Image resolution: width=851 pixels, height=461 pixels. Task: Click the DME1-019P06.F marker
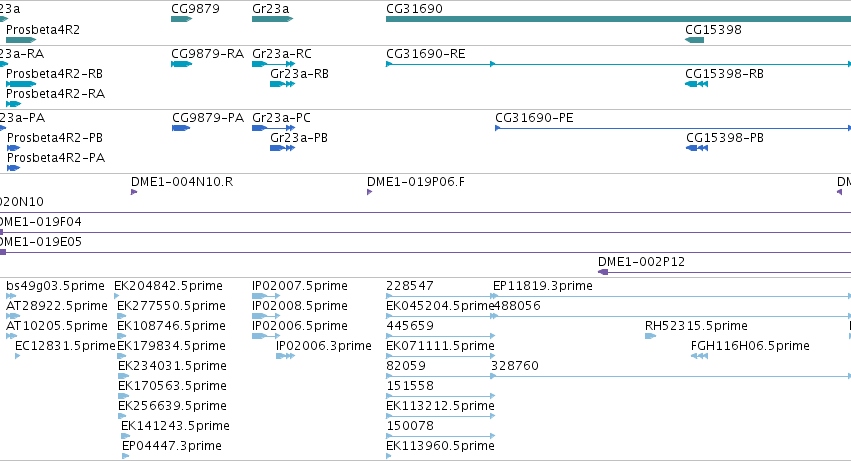[x=370, y=192]
